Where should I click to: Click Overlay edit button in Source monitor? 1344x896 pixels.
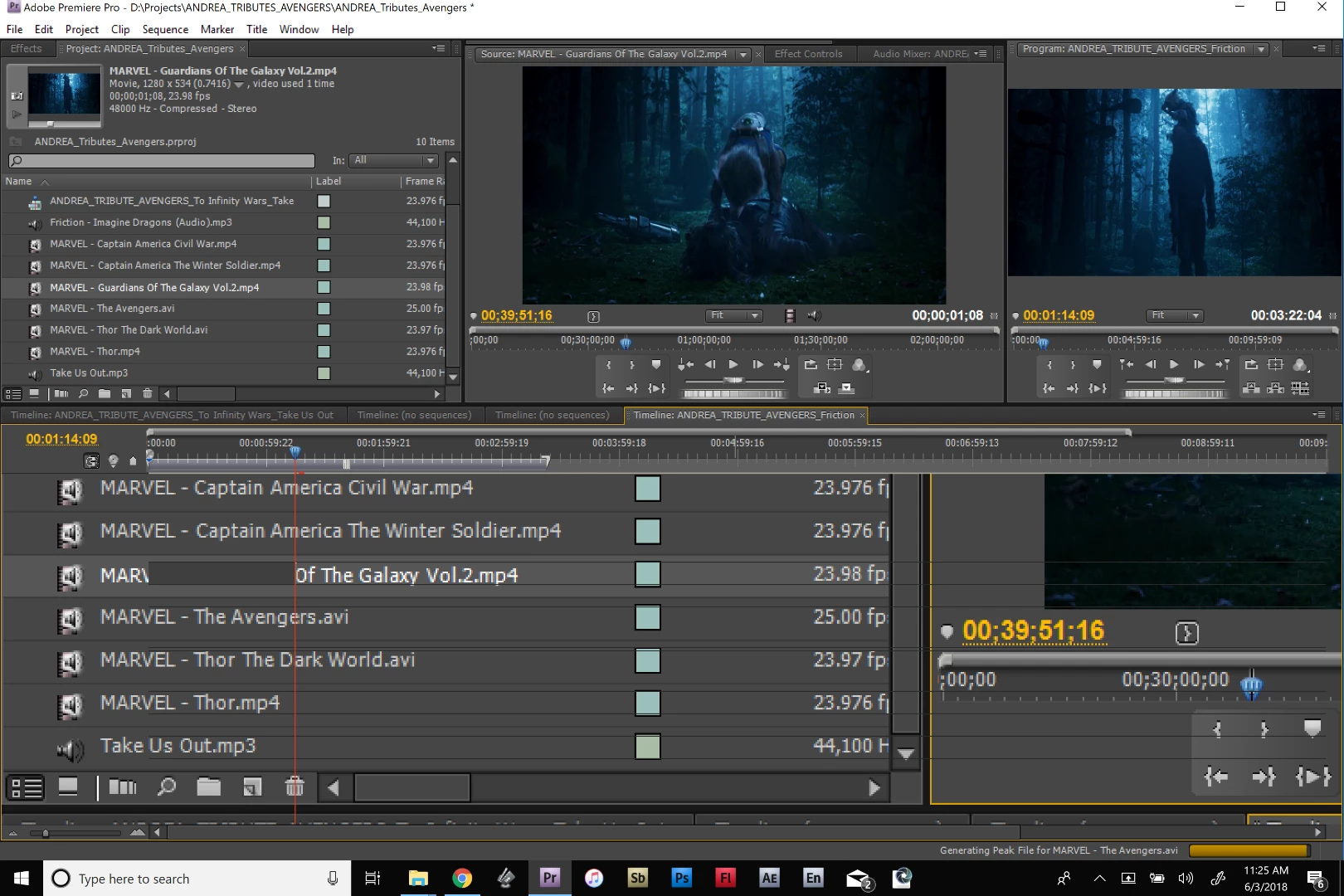[846, 387]
